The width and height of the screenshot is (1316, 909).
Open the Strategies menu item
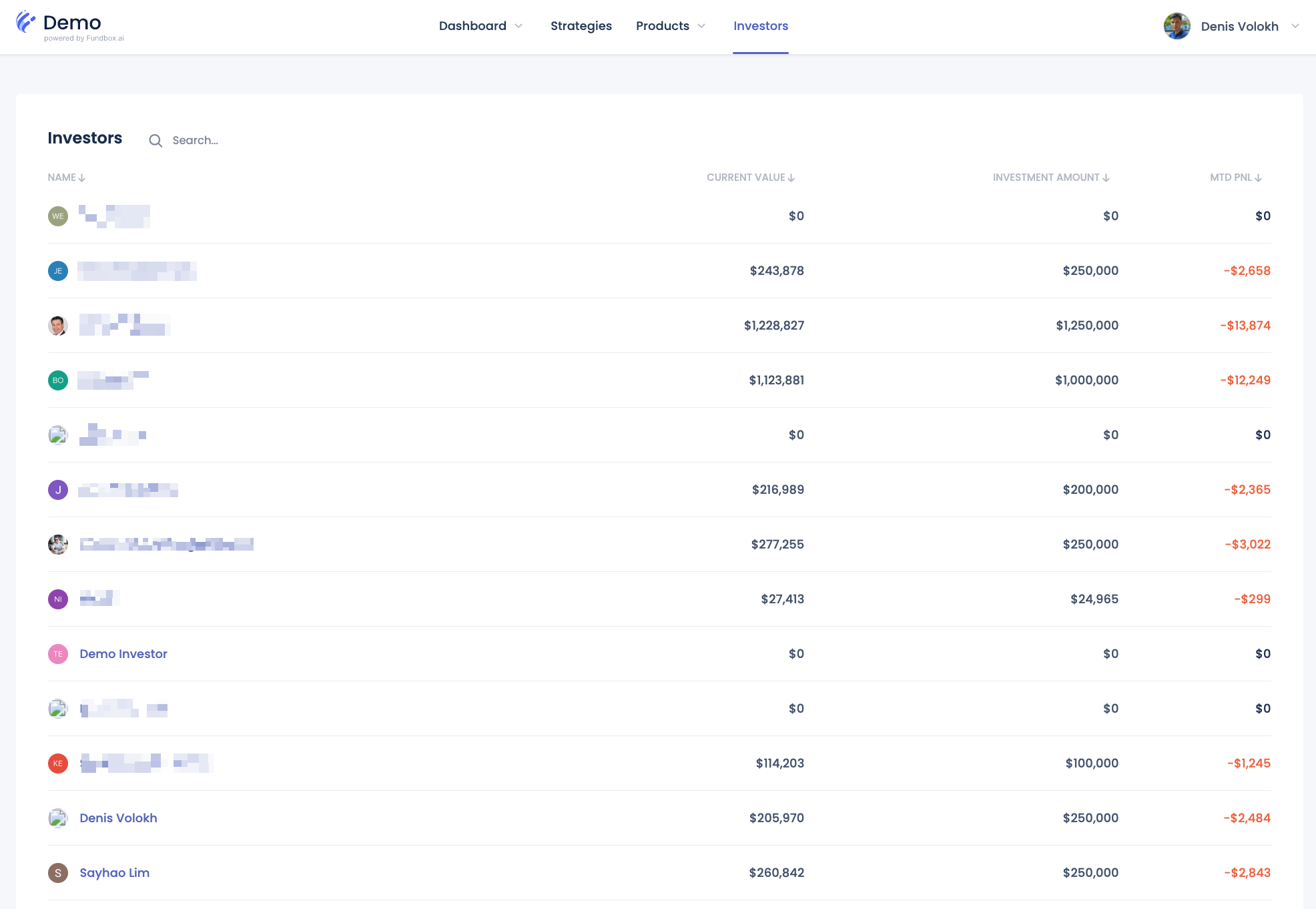click(581, 26)
